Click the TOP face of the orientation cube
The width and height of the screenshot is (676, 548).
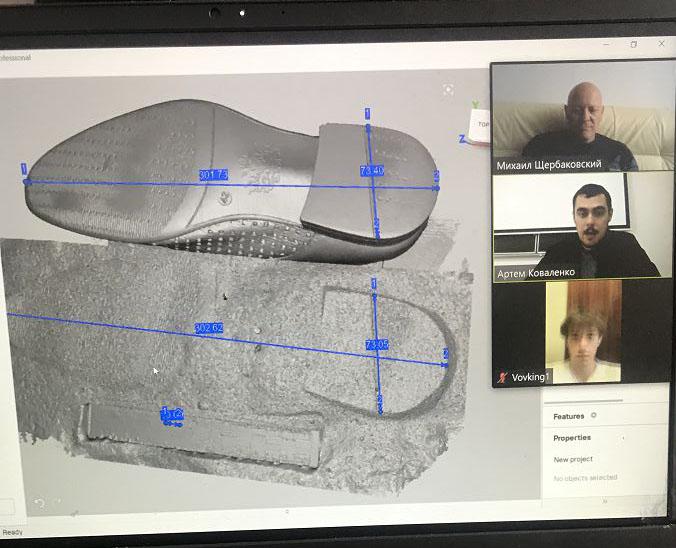click(482, 124)
